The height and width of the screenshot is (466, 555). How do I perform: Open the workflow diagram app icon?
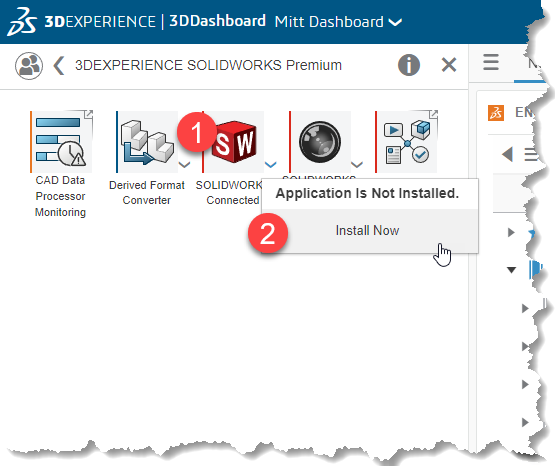[x=407, y=142]
